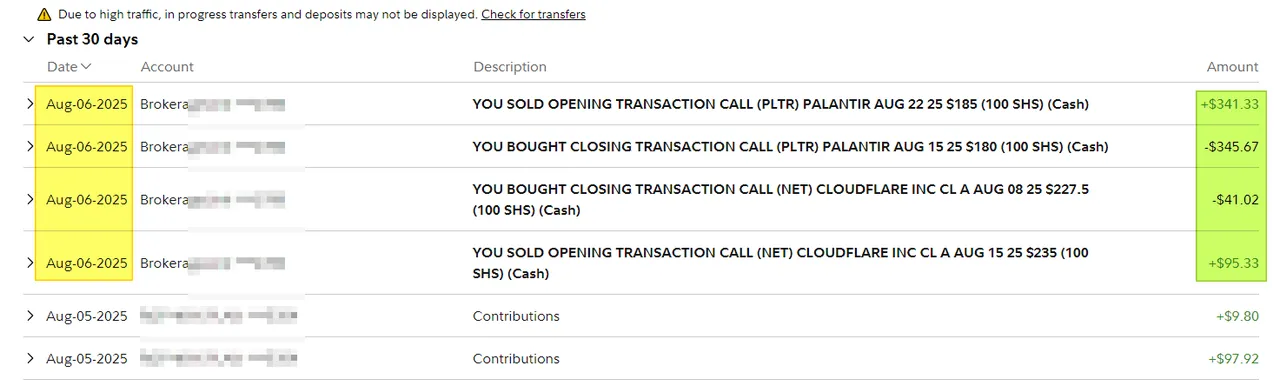This screenshot has width=1280, height=380.
Task: Expand the +$9.80 Contributions row chevron
Action: coord(30,316)
